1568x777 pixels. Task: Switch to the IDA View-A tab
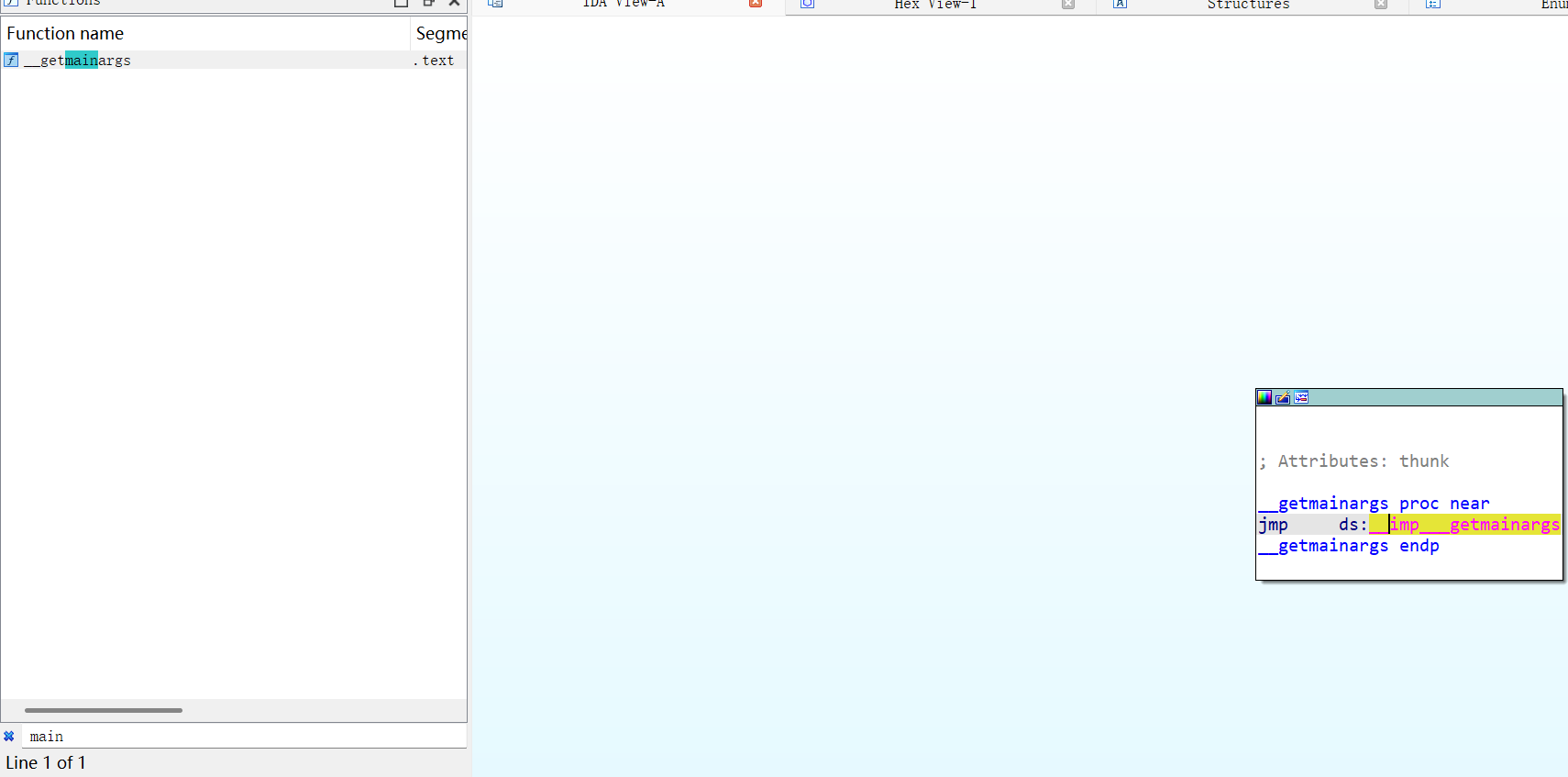pyautogui.click(x=624, y=5)
